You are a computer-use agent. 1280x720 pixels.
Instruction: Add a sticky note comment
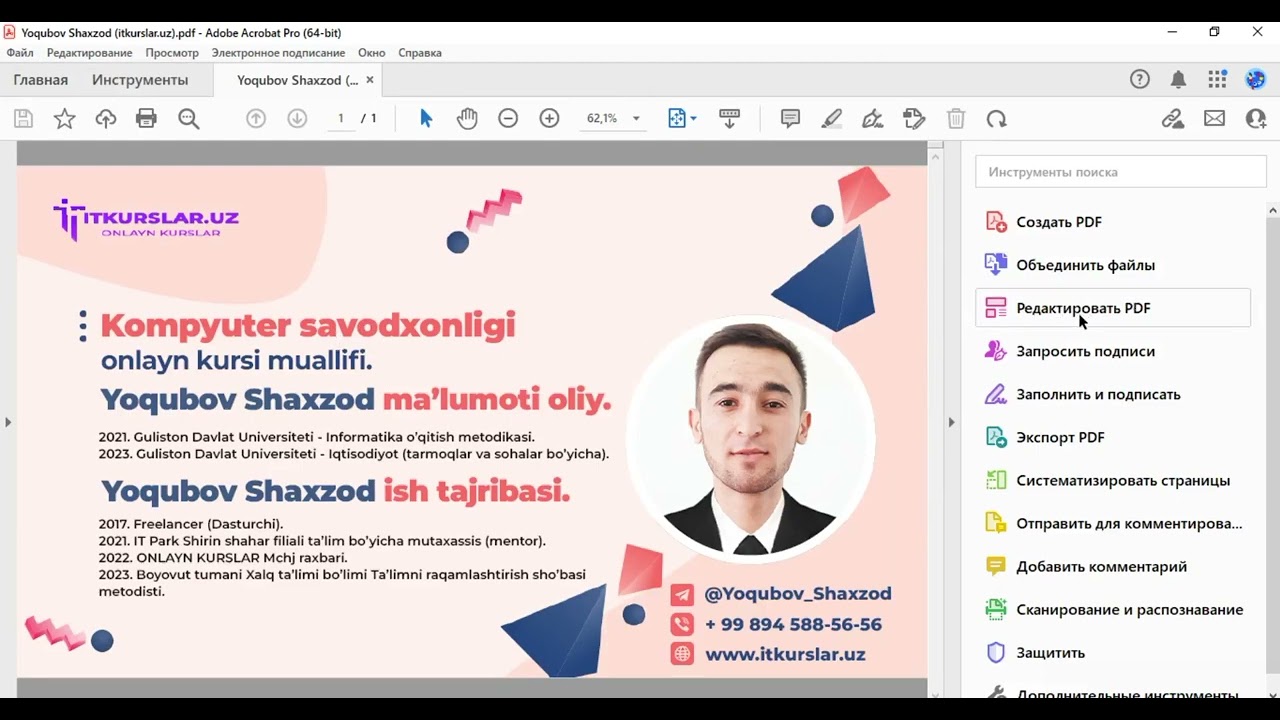coord(790,118)
